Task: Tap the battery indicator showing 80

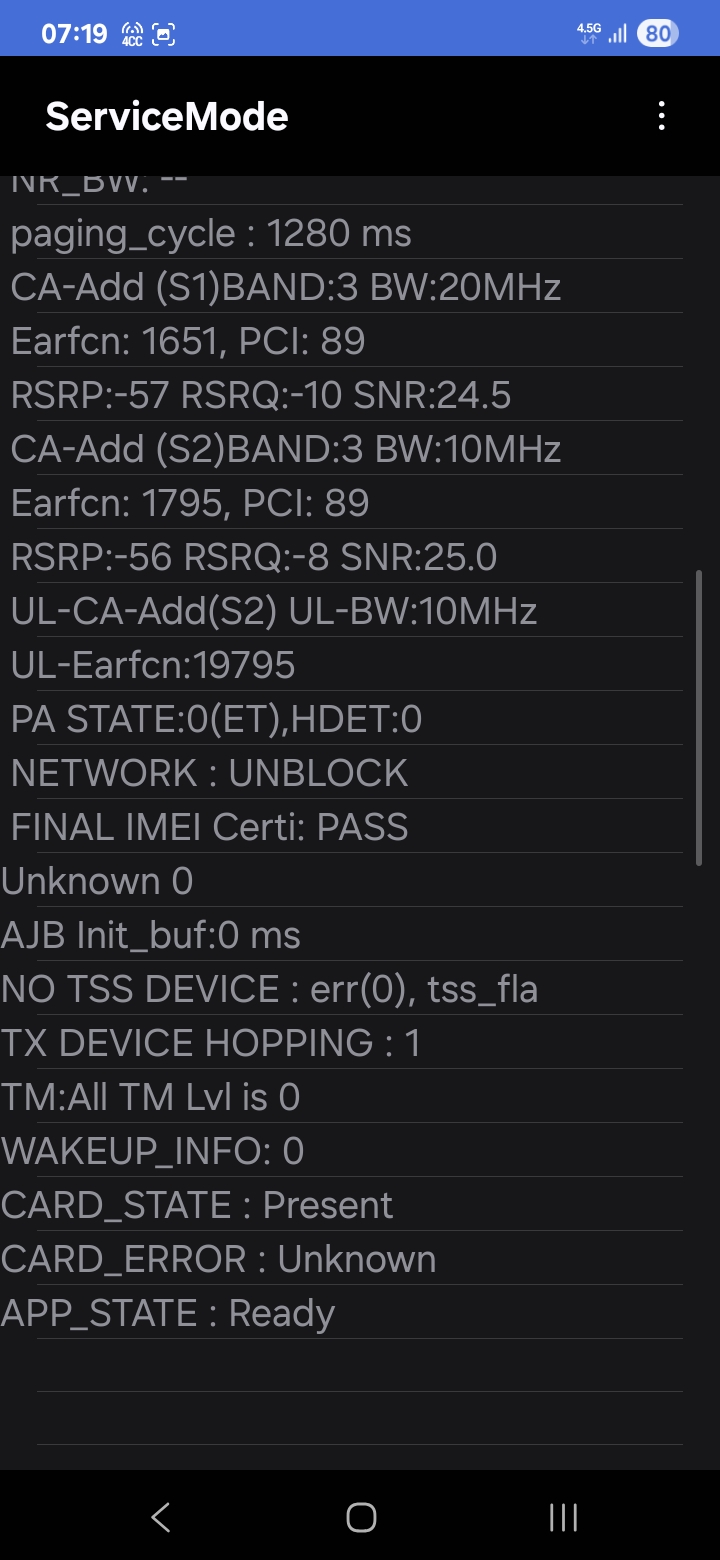Action: coord(657,34)
